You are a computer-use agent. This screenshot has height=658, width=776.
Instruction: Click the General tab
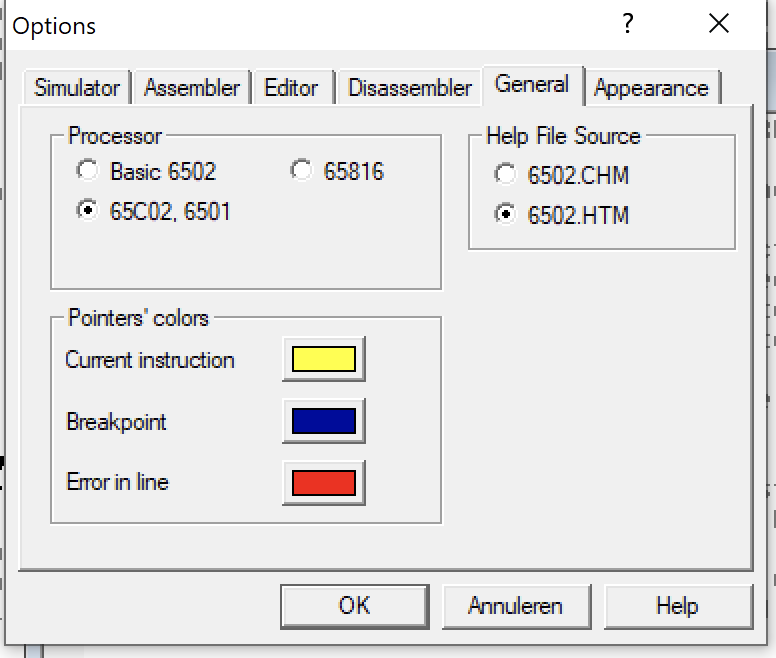point(532,84)
